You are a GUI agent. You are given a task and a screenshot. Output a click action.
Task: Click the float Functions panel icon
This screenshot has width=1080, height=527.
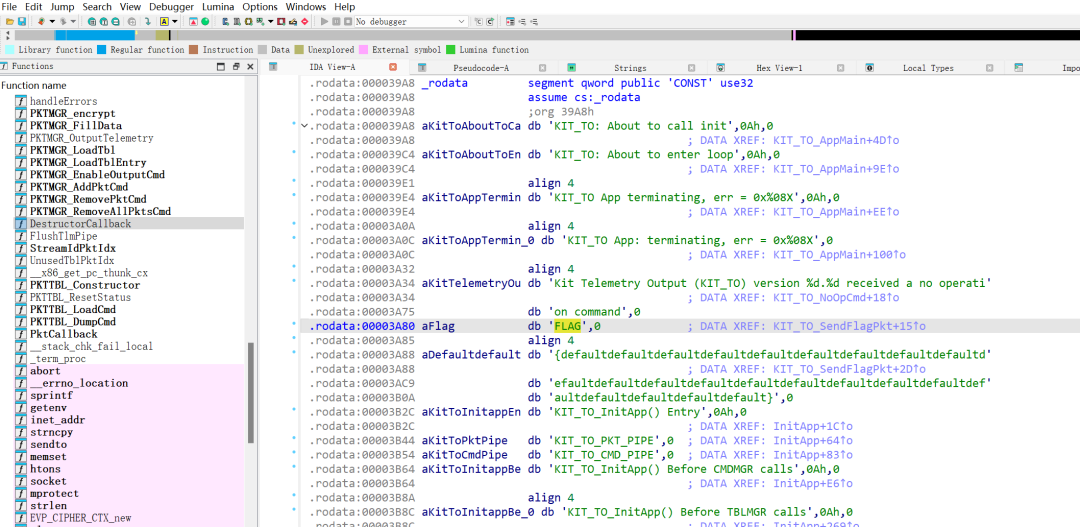click(236, 67)
